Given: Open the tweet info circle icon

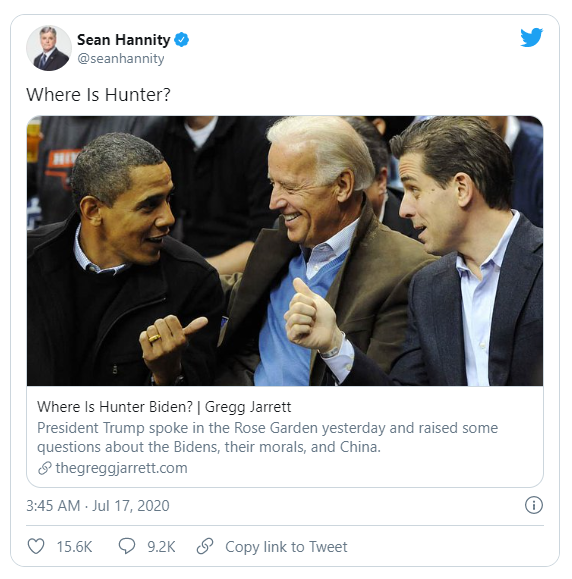Looking at the screenshot, I should click(534, 505).
